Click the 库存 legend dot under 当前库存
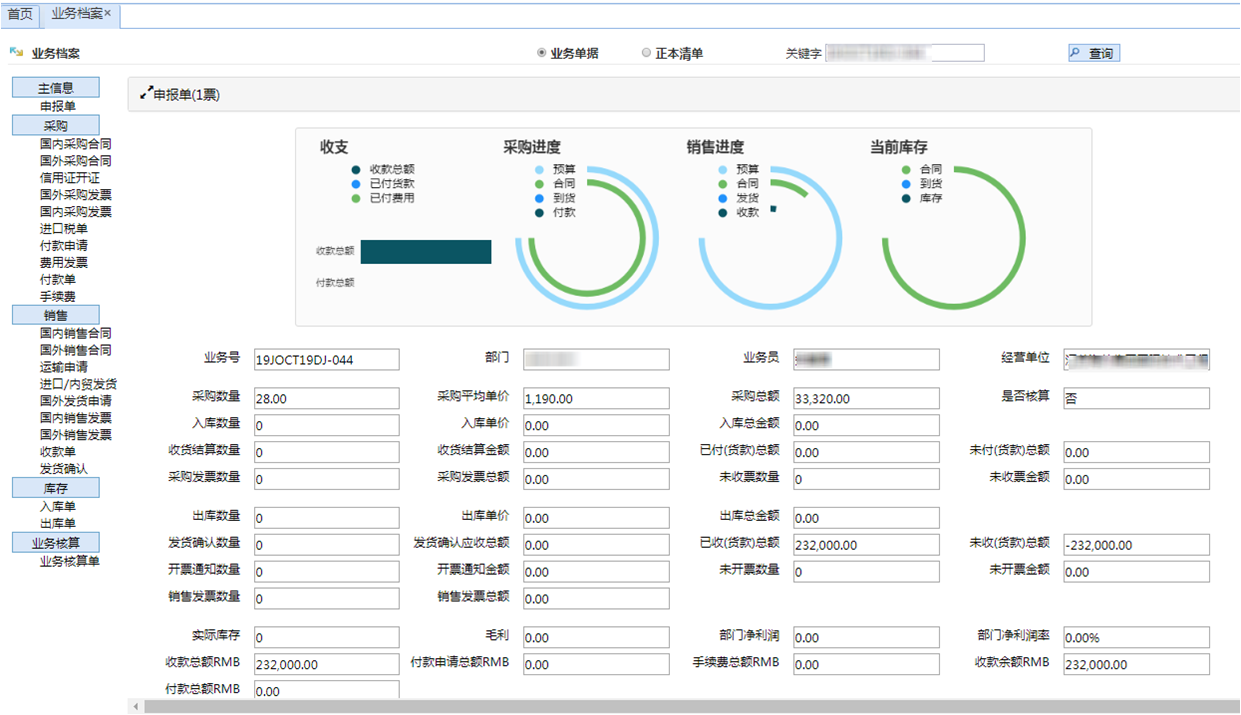The image size is (1241, 715). coord(906,198)
